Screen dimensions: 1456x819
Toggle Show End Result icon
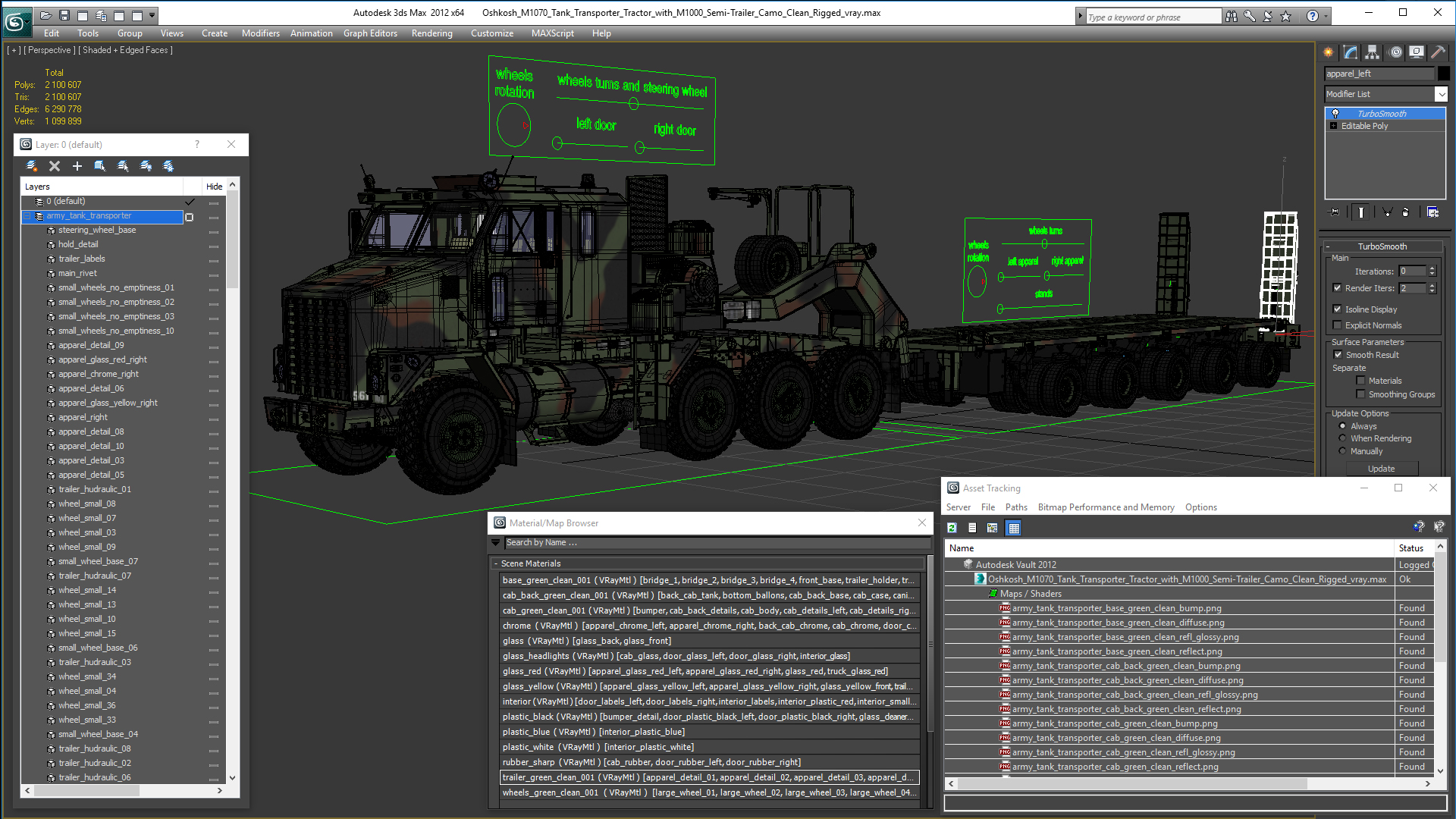1361,212
